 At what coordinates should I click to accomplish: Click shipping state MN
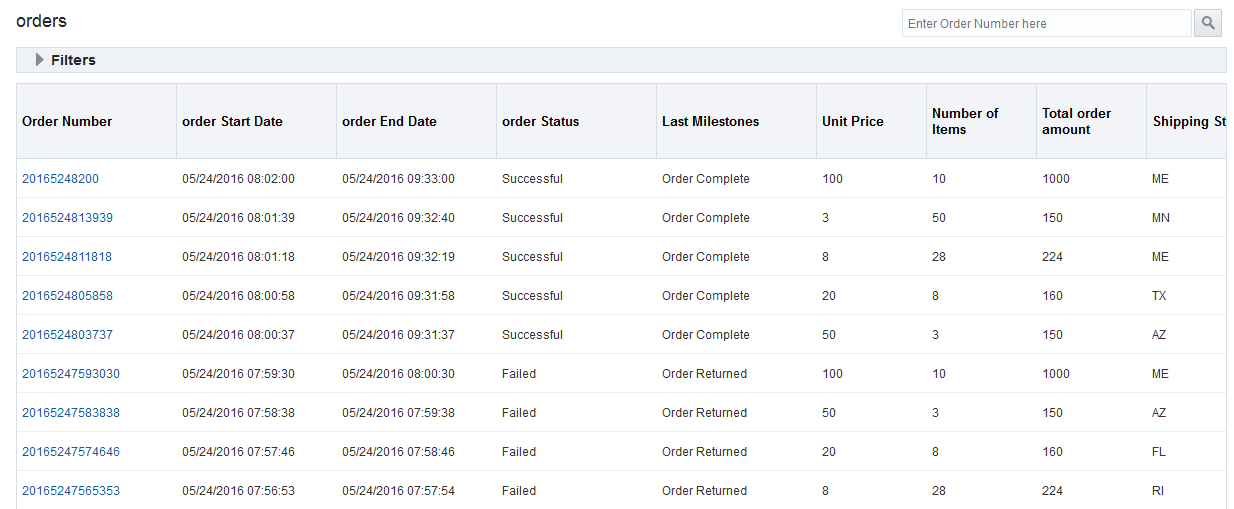point(1160,218)
